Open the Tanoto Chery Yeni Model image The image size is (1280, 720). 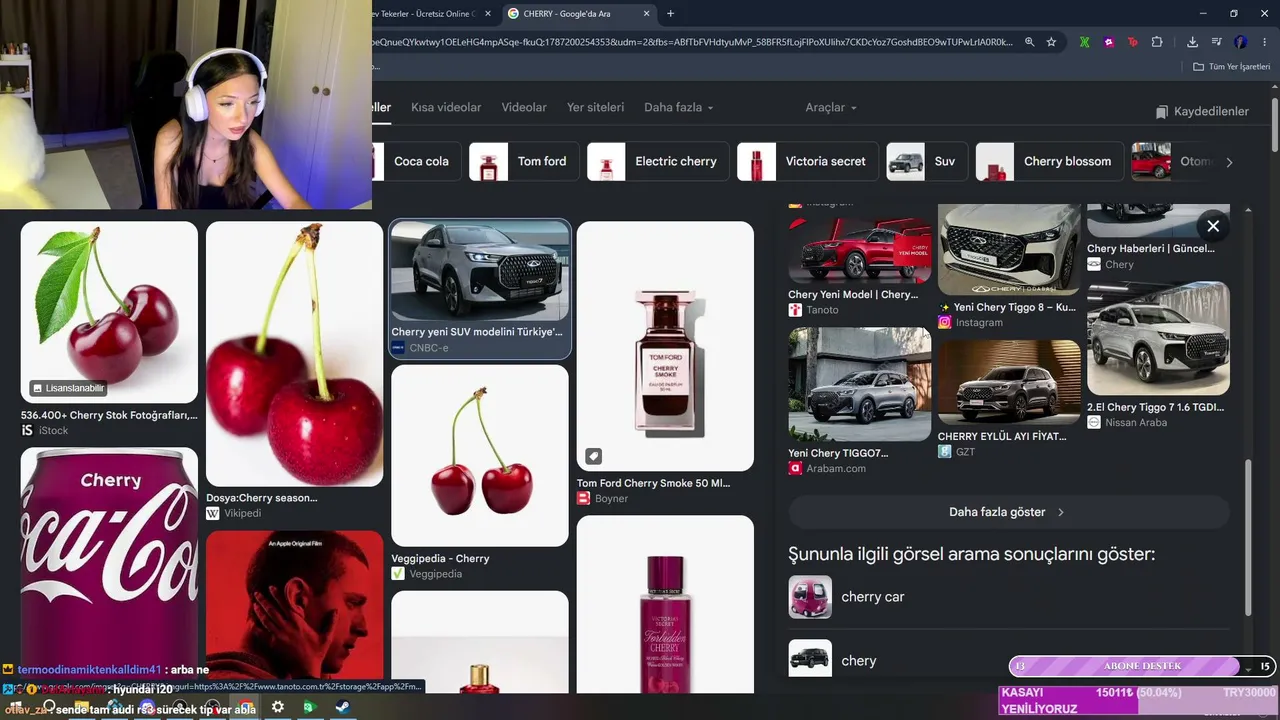pyautogui.click(x=860, y=250)
